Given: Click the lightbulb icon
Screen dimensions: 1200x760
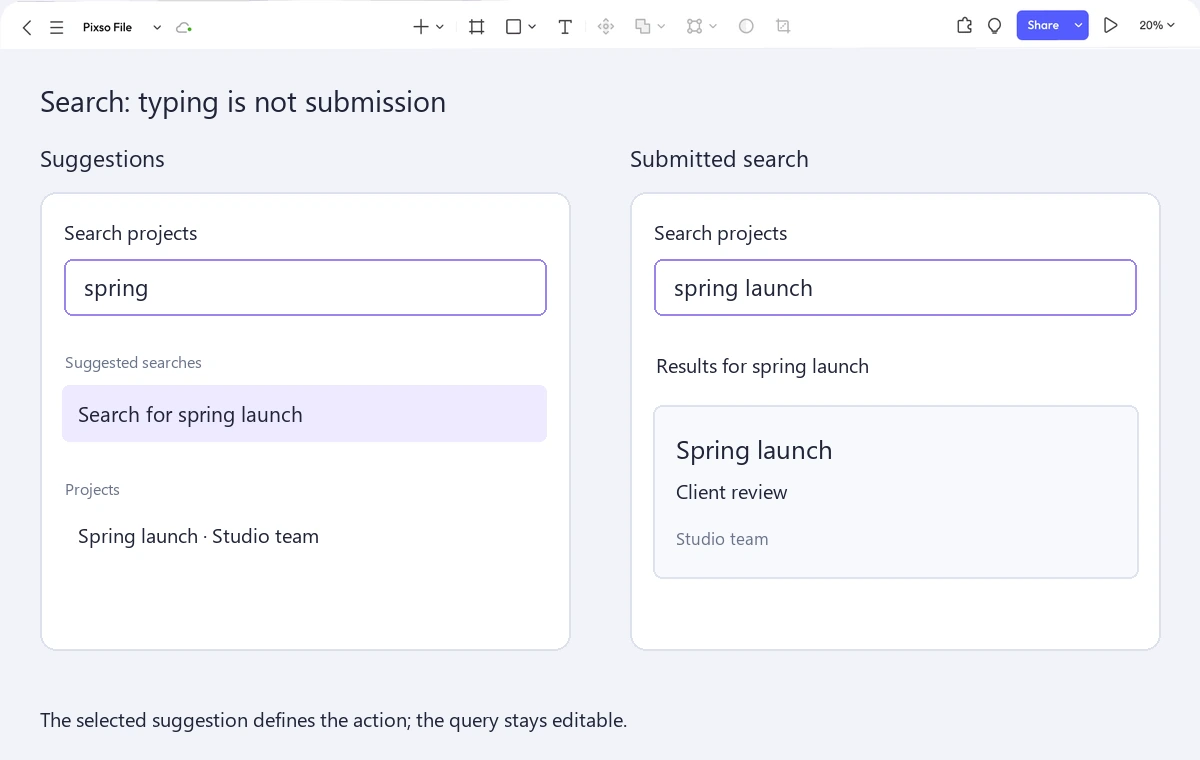Looking at the screenshot, I should (x=994, y=26).
